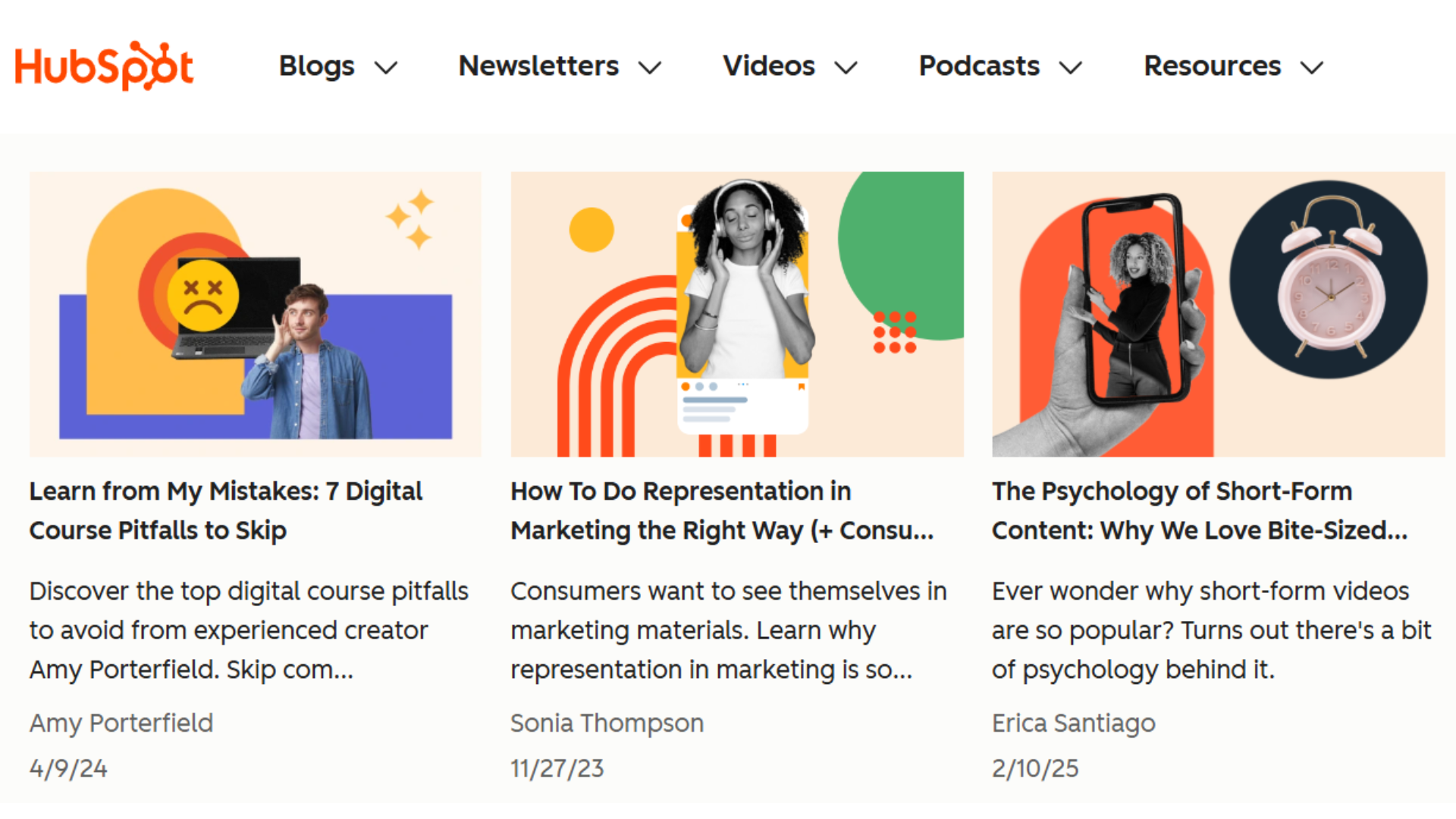The image size is (1456, 819).
Task: Expand the Videos dropdown chevron
Action: pos(846,68)
